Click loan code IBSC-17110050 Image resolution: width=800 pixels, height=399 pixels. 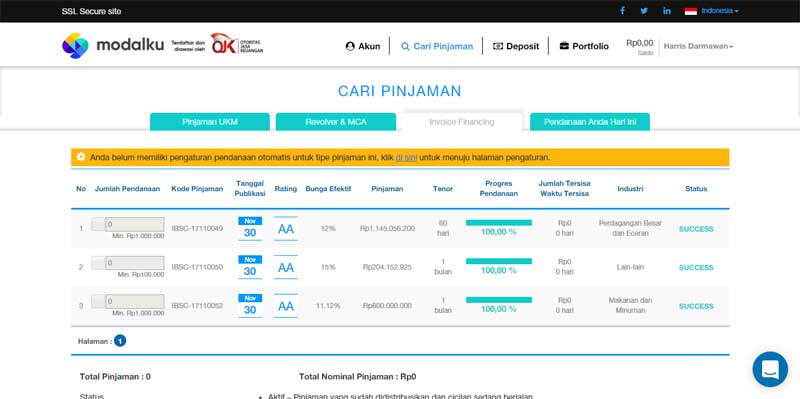coord(197,267)
